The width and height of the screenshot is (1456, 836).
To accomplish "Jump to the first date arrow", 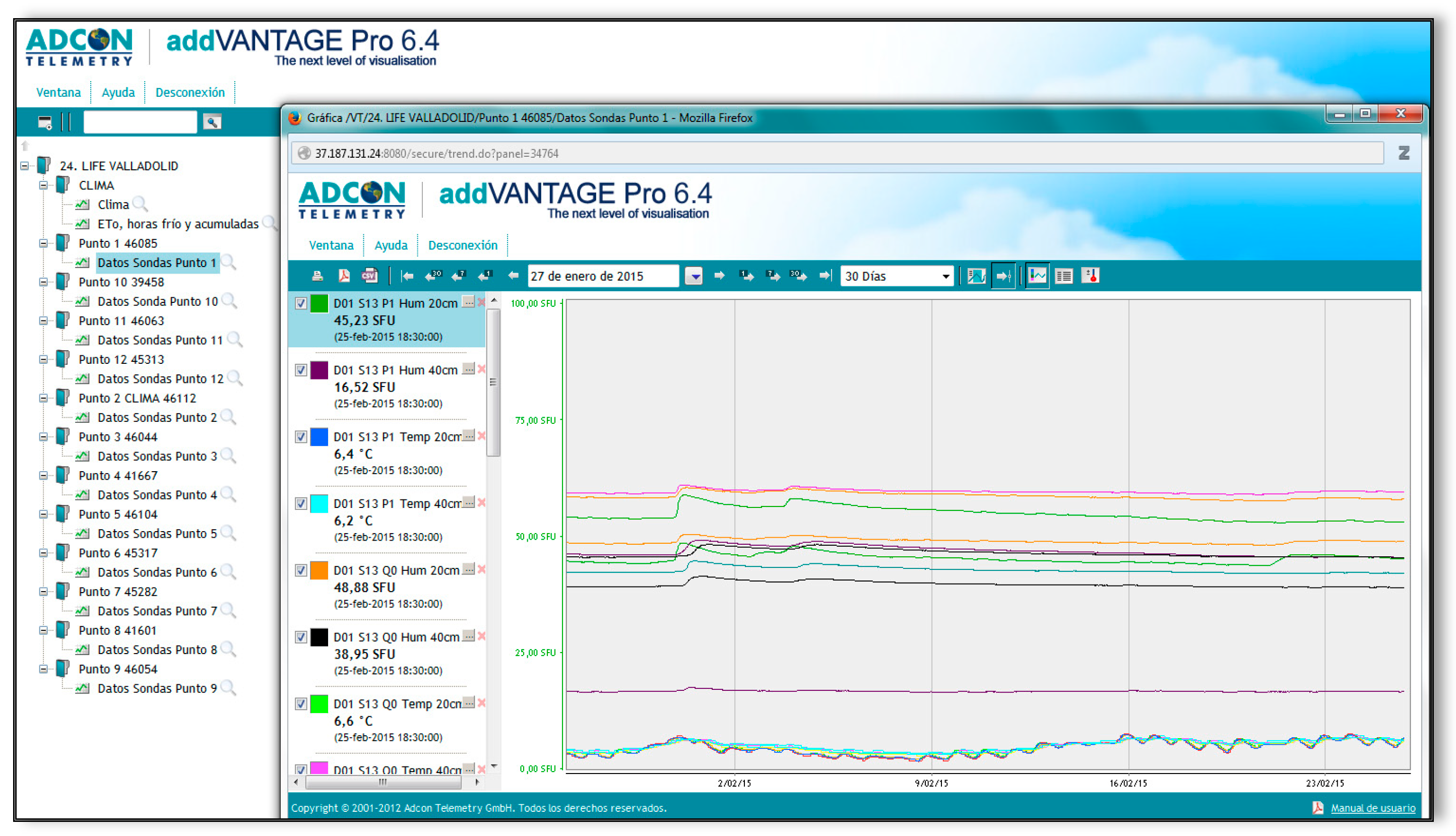I will pos(407,276).
